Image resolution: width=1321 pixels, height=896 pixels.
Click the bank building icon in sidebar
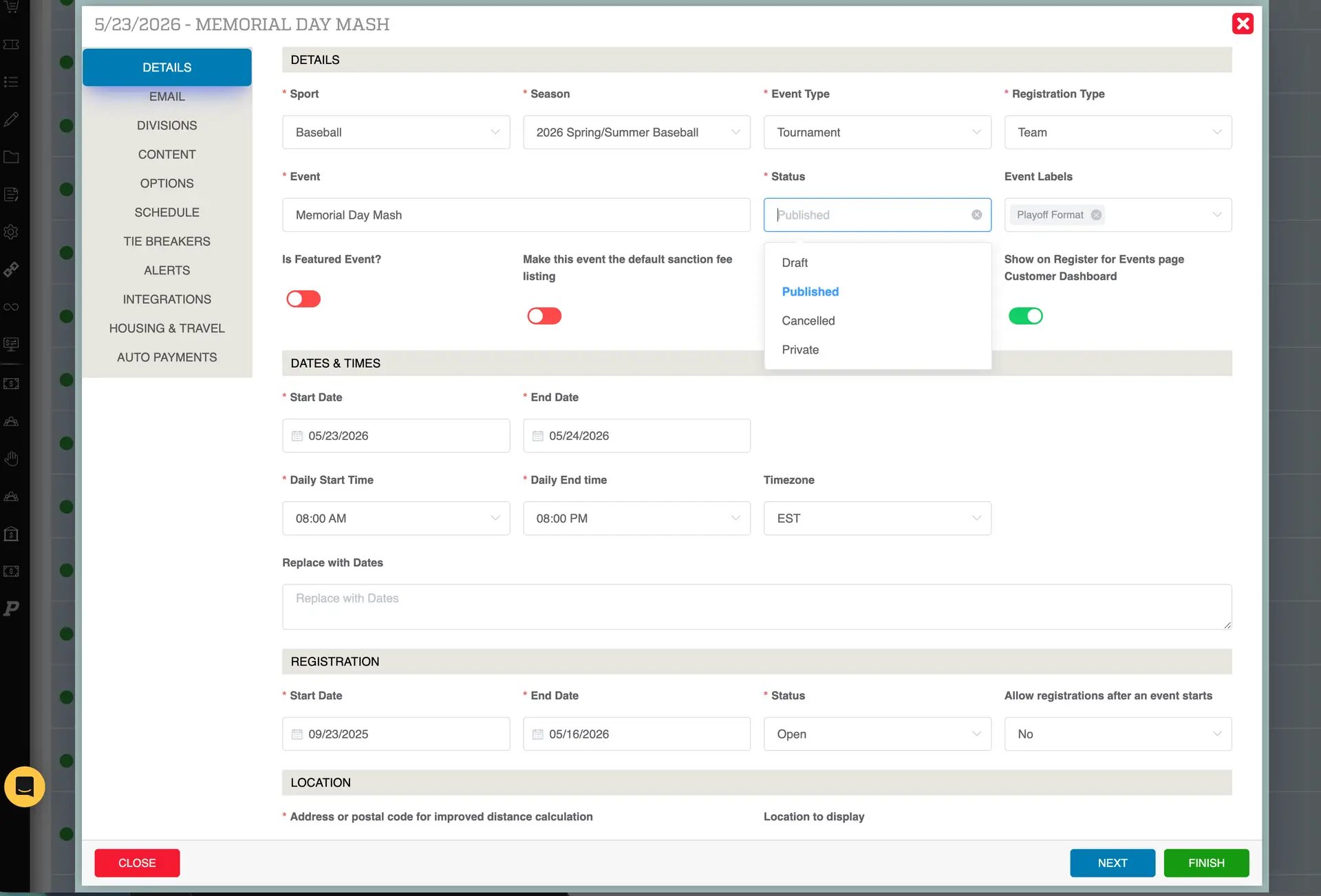11,534
